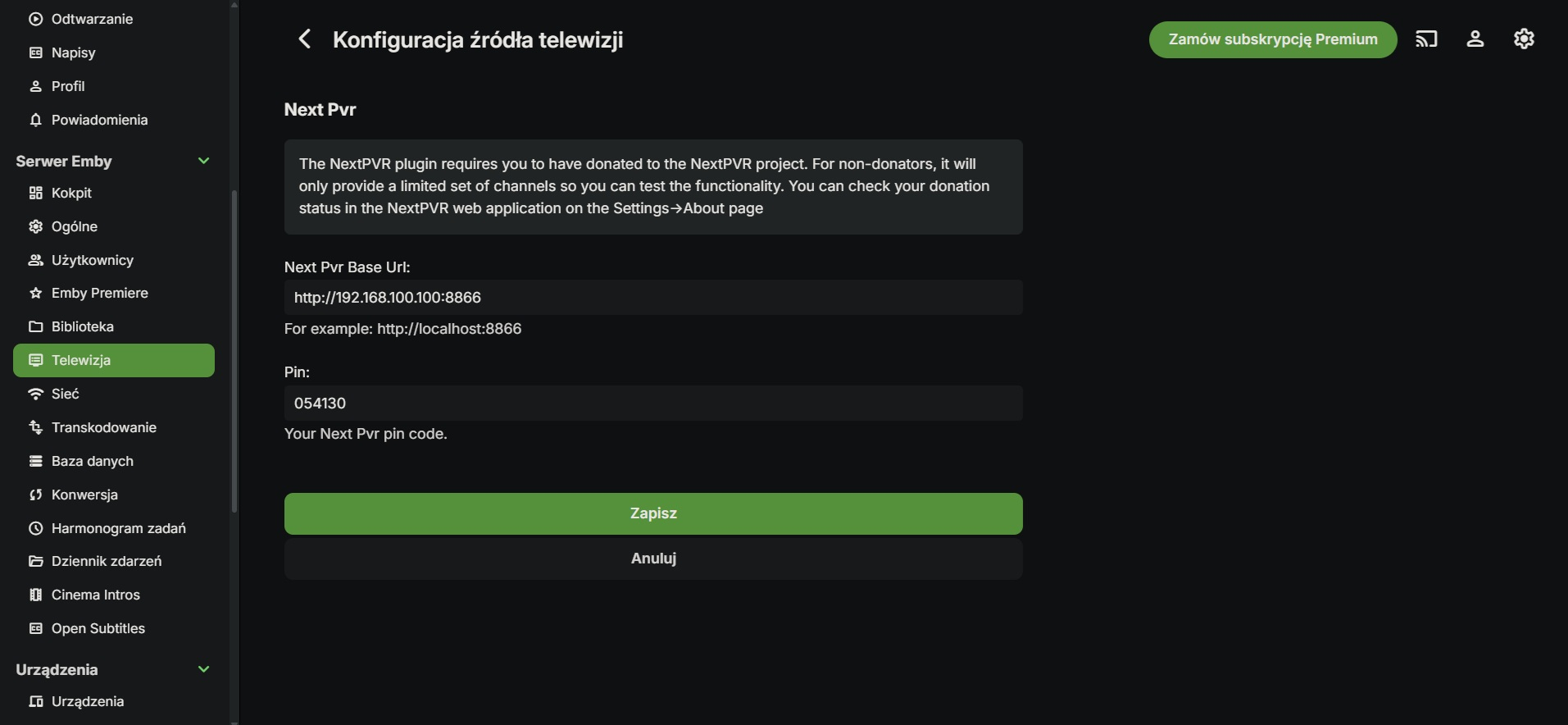Click the Kokpit dashboard icon
Viewport: 1568px width, 725px height.
(36, 193)
